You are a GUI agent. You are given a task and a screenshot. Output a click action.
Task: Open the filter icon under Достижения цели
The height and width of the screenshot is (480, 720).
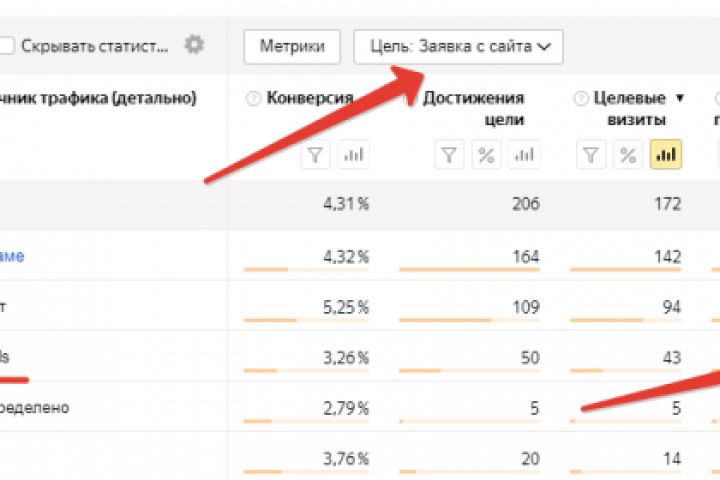pos(449,155)
